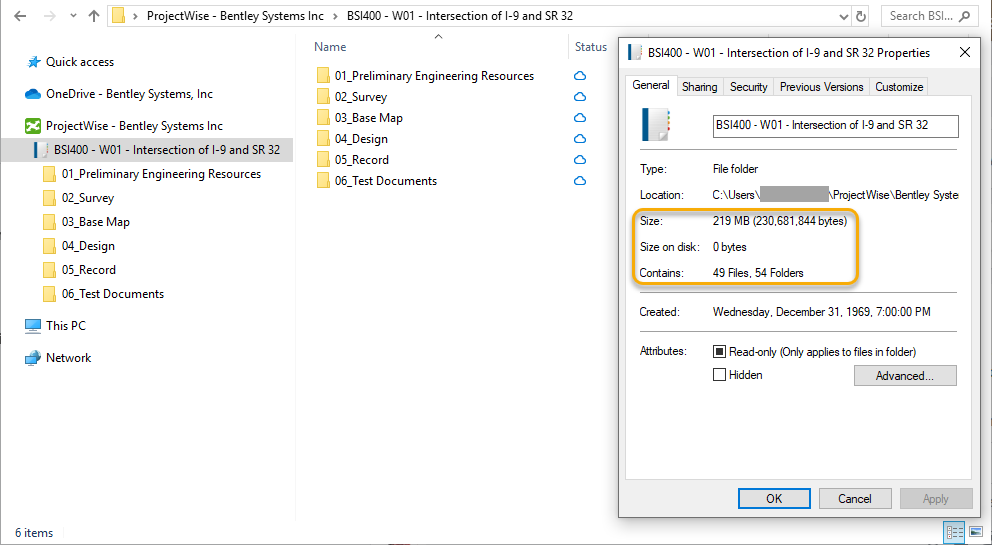Switch to the Security tab
The width and height of the screenshot is (992, 545).
click(748, 87)
